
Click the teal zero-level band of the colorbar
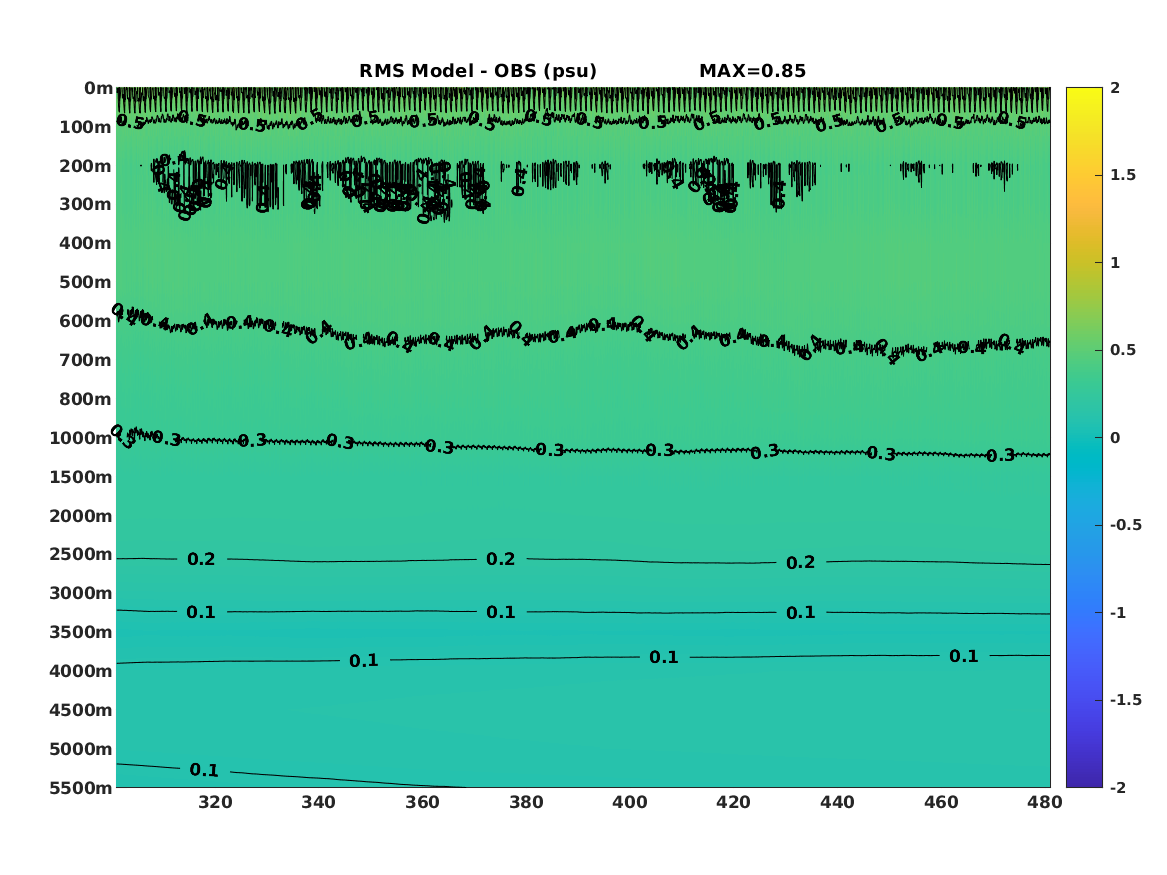(x=1084, y=438)
